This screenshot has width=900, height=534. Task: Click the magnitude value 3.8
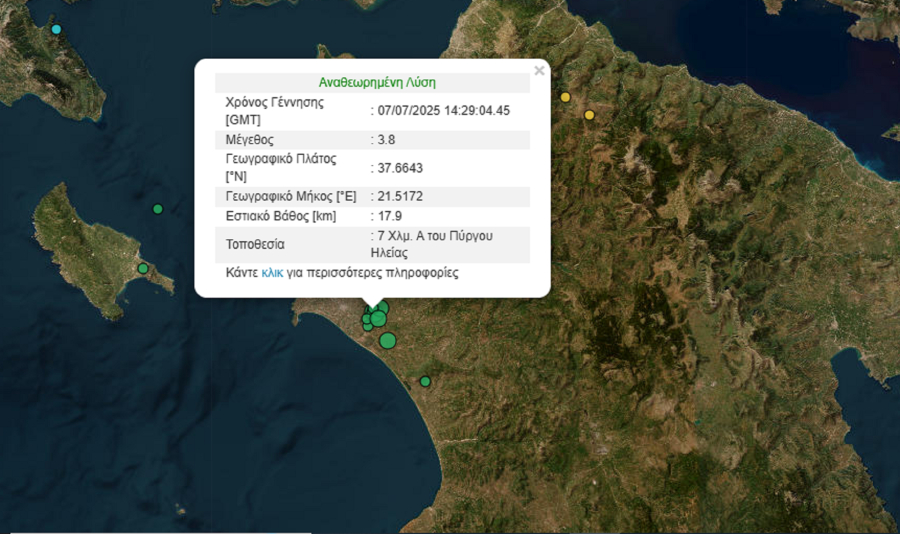[386, 139]
